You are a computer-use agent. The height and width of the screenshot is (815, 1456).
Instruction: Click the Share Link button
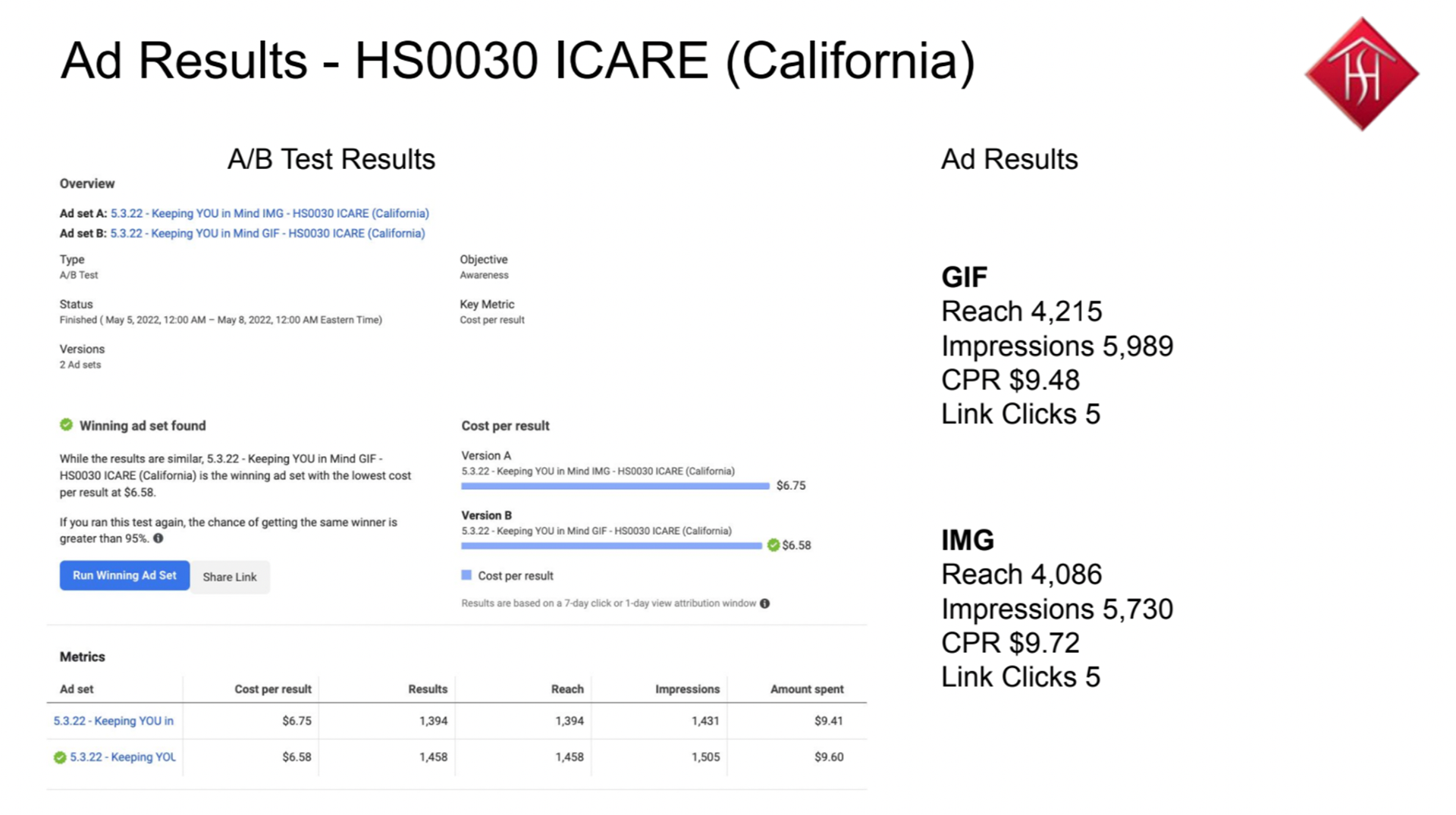click(230, 577)
